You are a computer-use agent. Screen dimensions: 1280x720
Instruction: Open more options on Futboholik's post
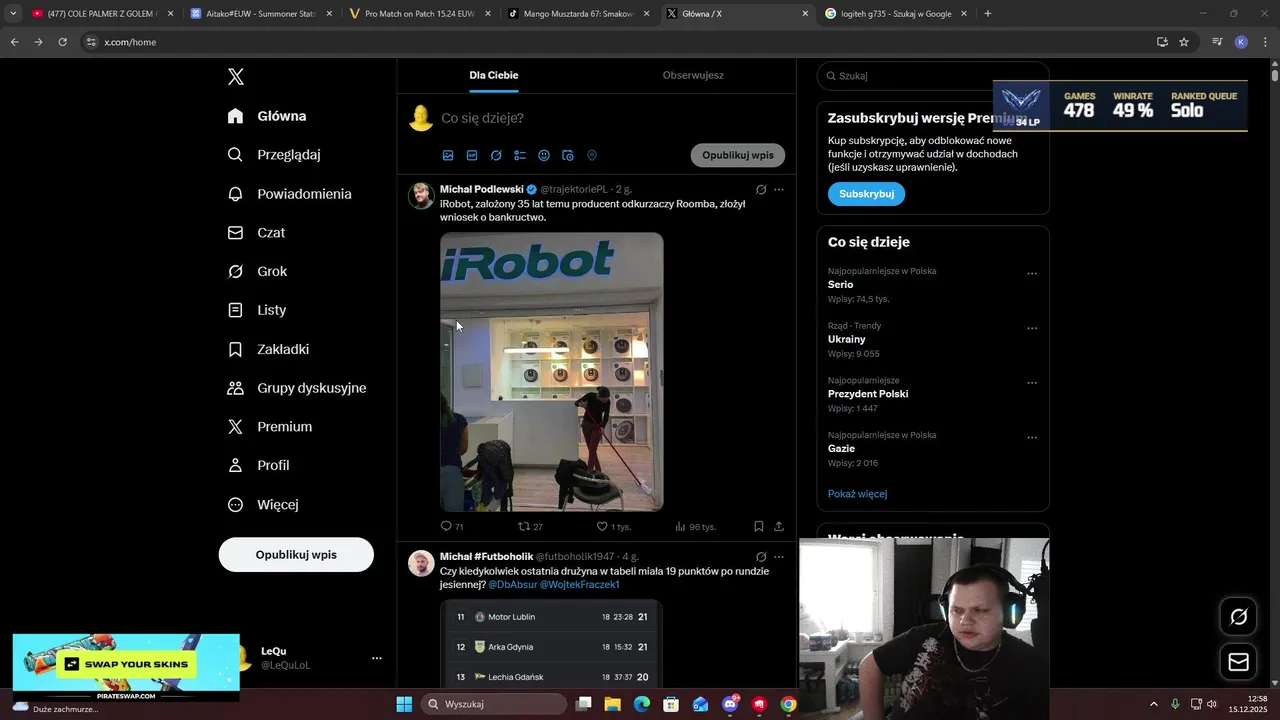(x=779, y=557)
